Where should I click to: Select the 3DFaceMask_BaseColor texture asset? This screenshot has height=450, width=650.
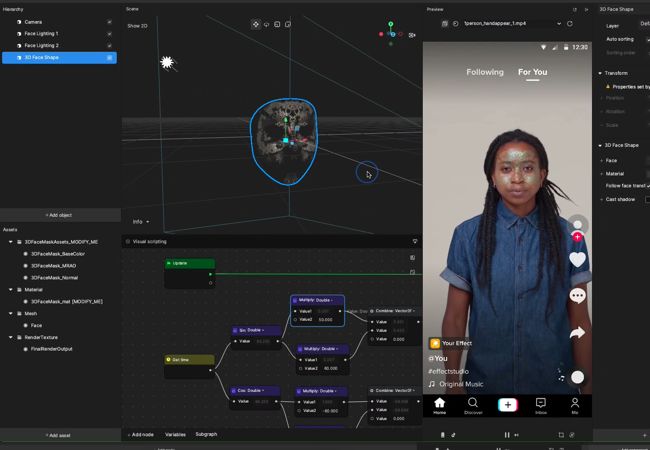58,254
